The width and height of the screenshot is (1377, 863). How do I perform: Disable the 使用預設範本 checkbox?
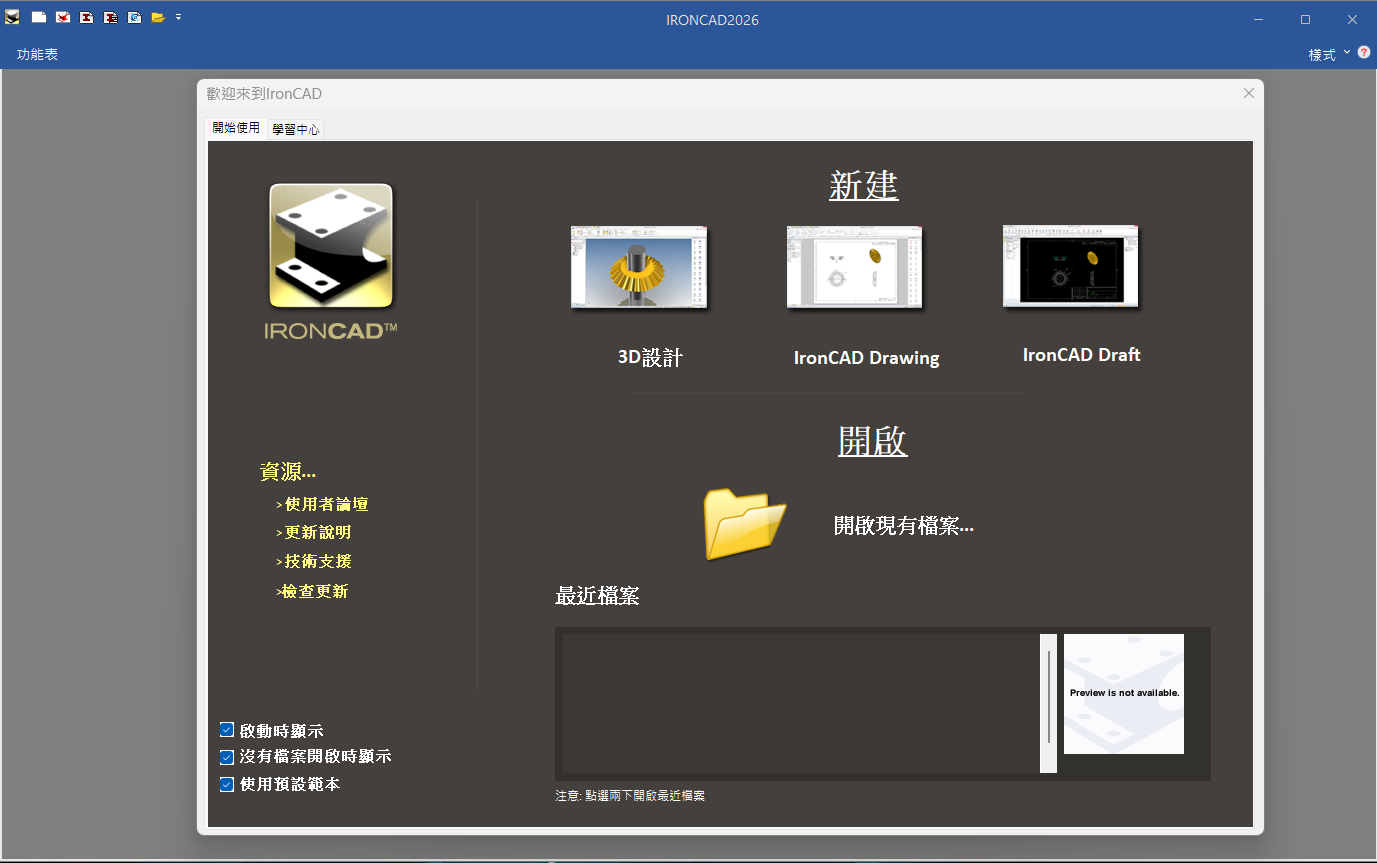[227, 784]
